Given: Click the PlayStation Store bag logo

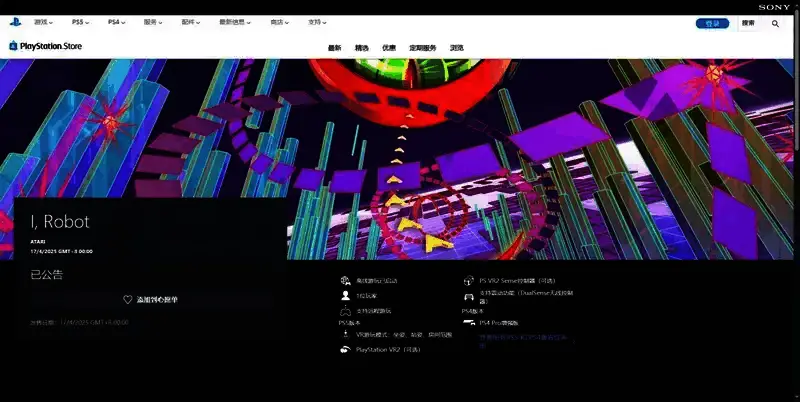Looking at the screenshot, I should coord(13,46).
